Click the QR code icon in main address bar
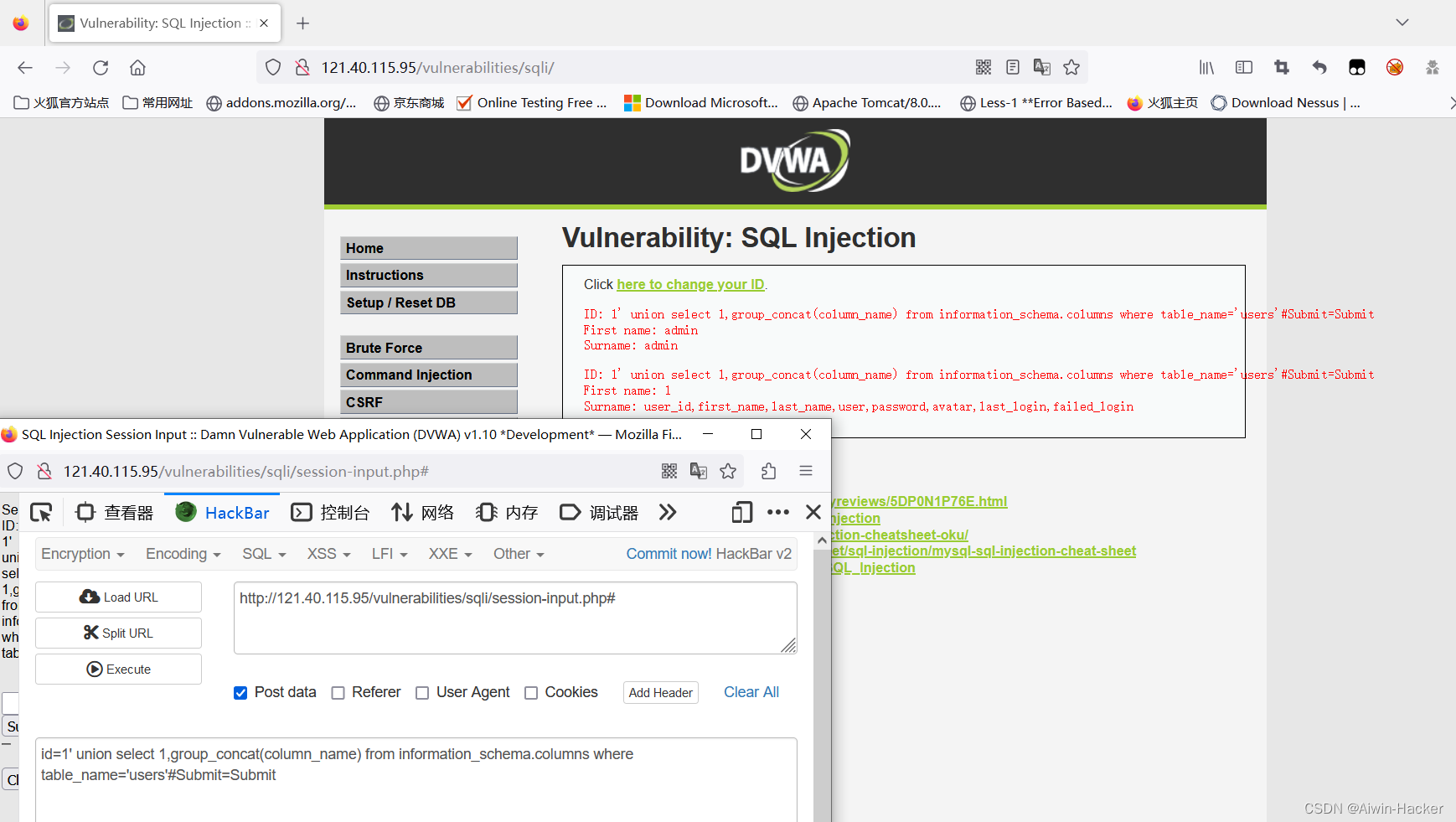 coord(984,67)
